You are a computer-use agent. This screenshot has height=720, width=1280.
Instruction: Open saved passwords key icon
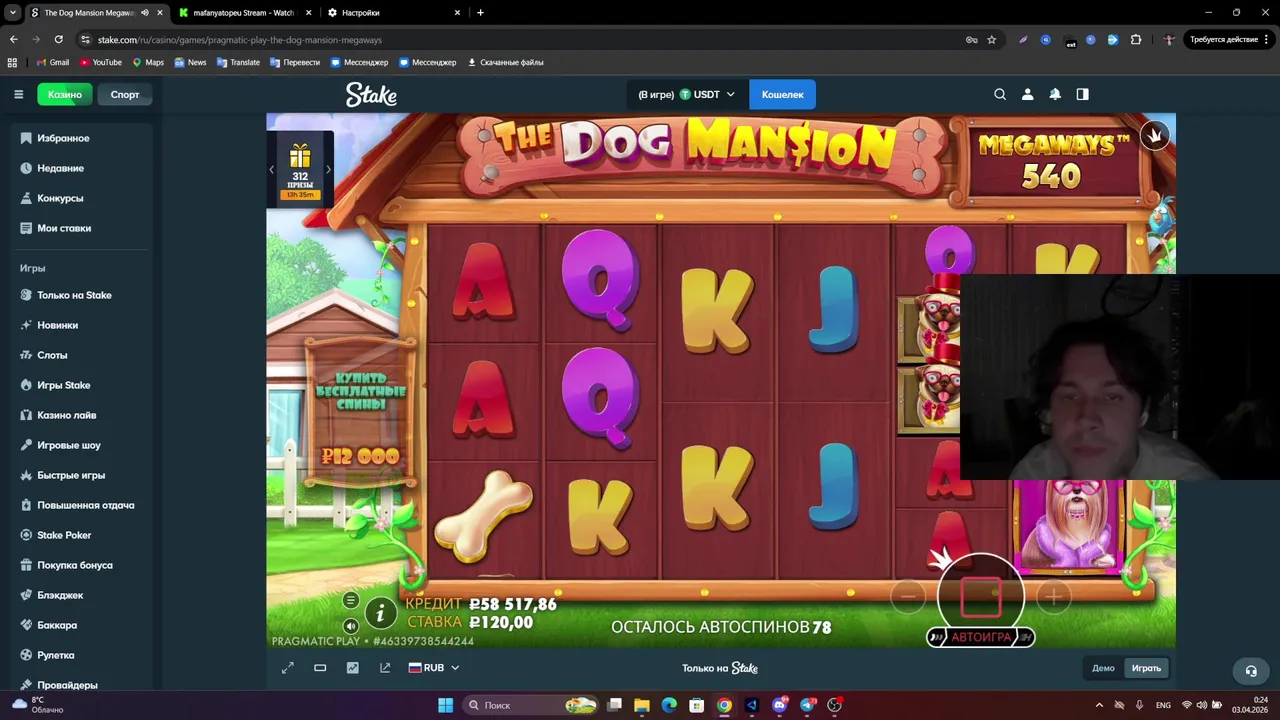(x=971, y=40)
